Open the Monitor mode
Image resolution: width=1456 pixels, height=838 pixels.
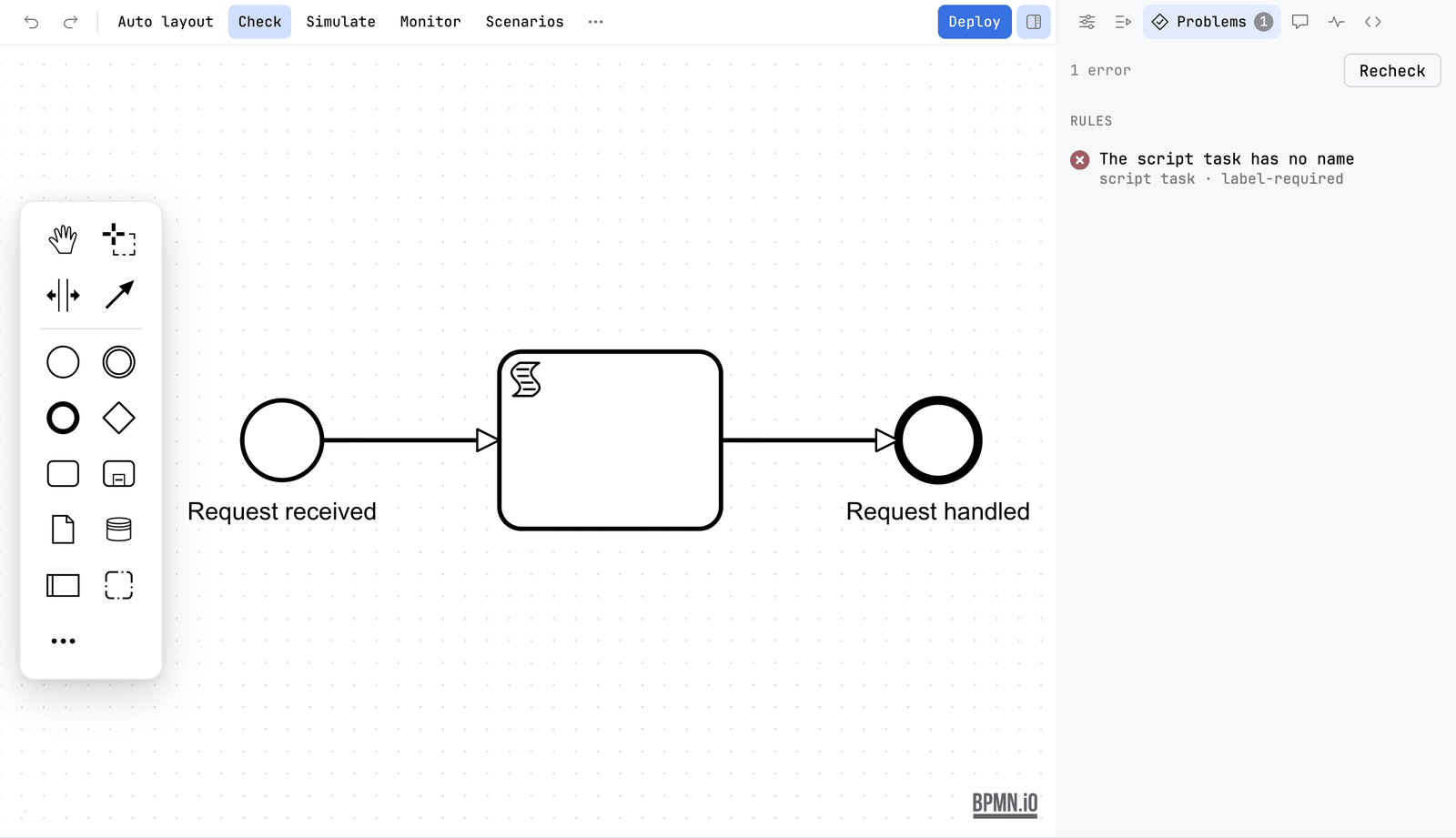coord(430,22)
